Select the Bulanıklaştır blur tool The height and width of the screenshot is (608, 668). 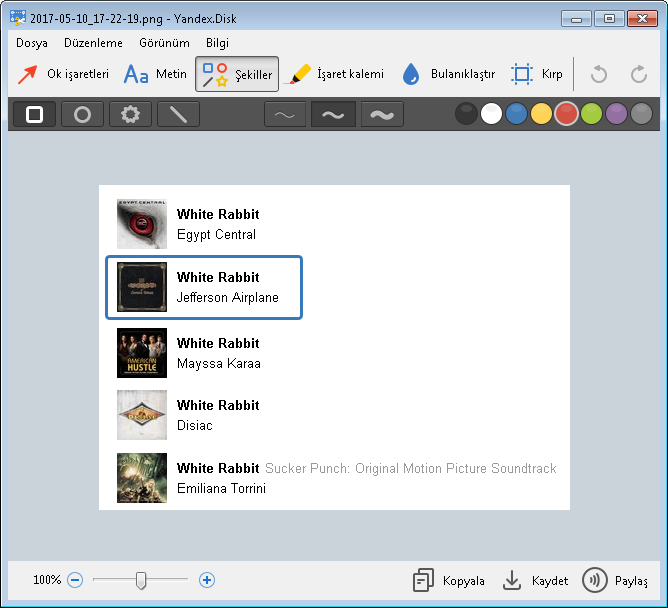(x=448, y=74)
